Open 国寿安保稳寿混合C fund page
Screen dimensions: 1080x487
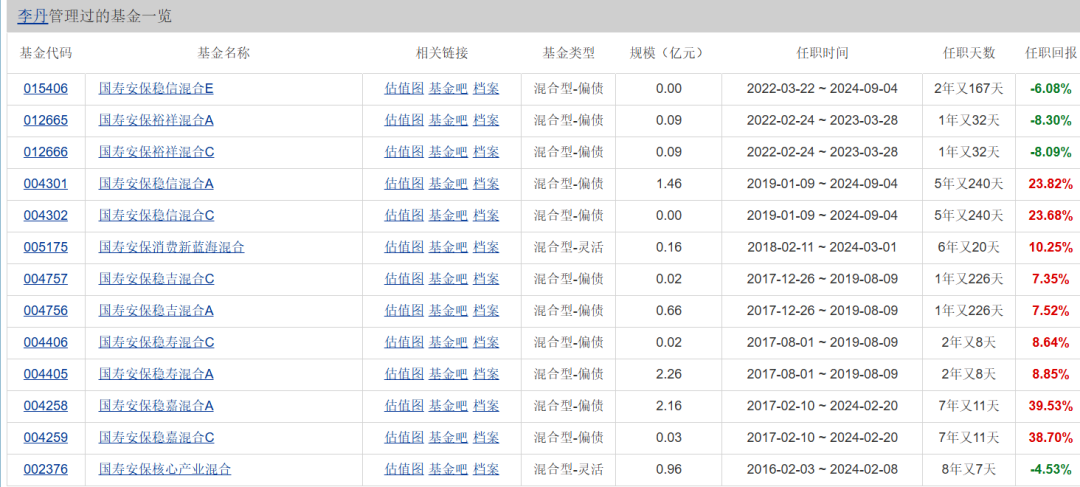tap(156, 342)
